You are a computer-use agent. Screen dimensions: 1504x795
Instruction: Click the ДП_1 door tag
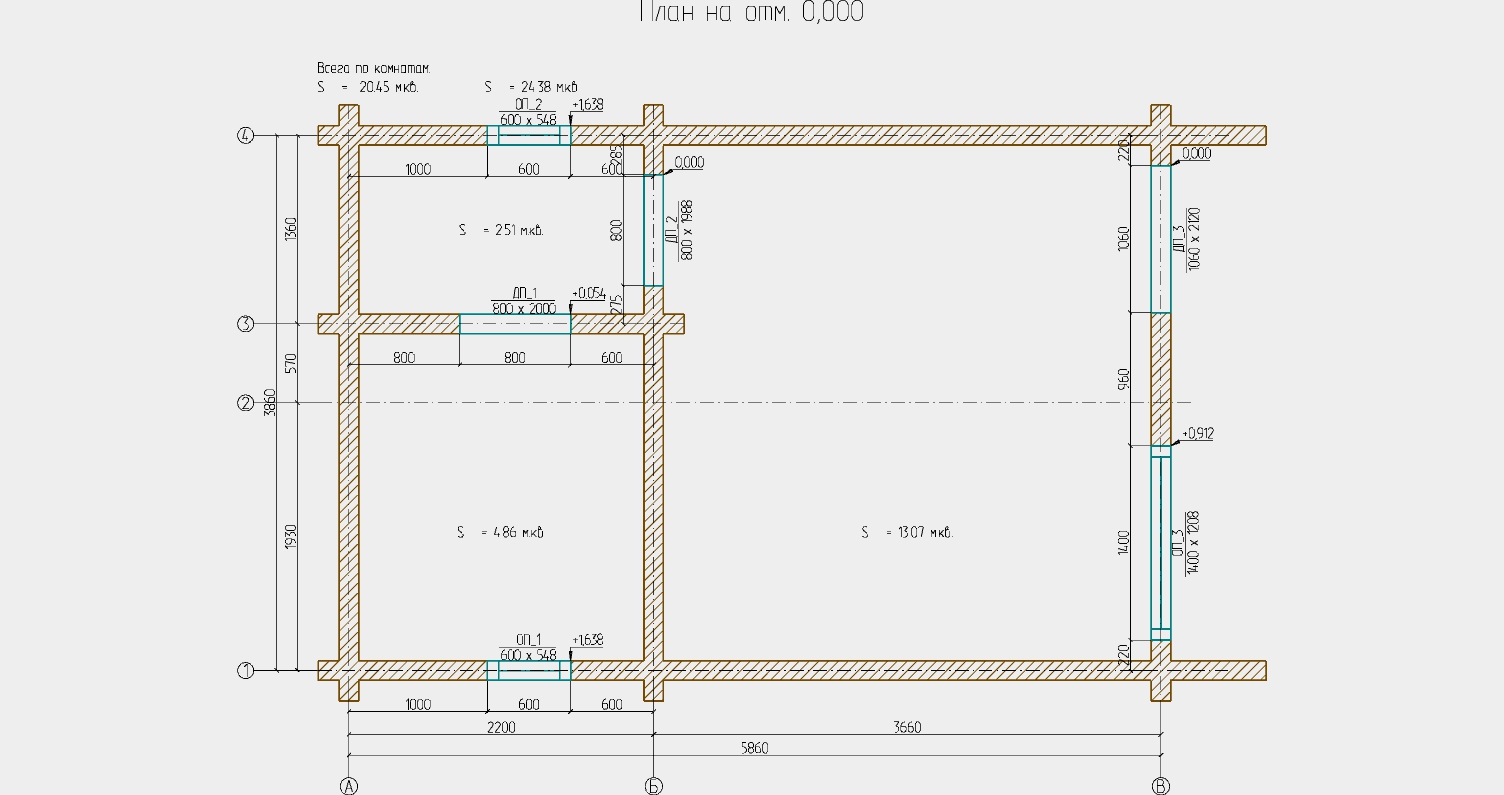tap(525, 292)
